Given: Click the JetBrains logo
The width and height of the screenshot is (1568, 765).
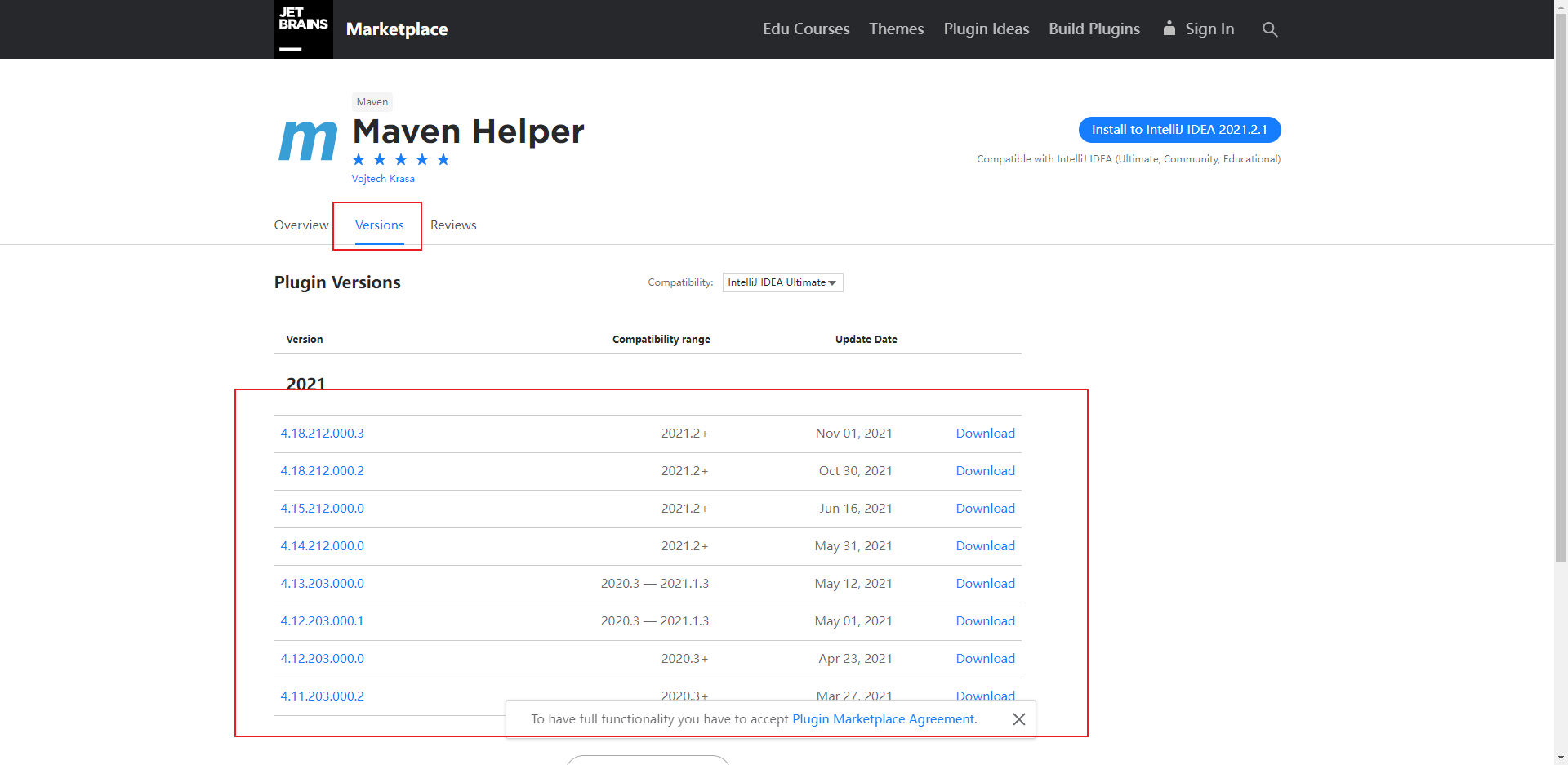Looking at the screenshot, I should 303,29.
